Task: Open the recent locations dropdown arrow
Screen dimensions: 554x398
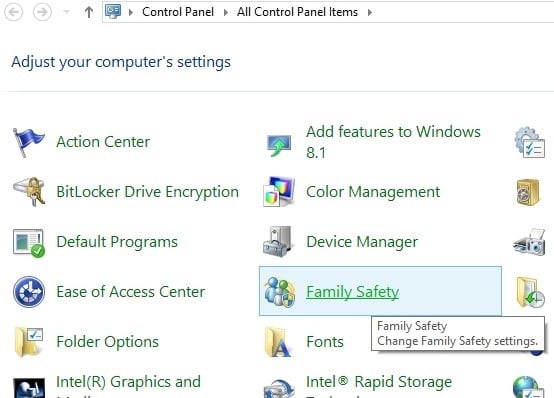Action: pos(66,12)
